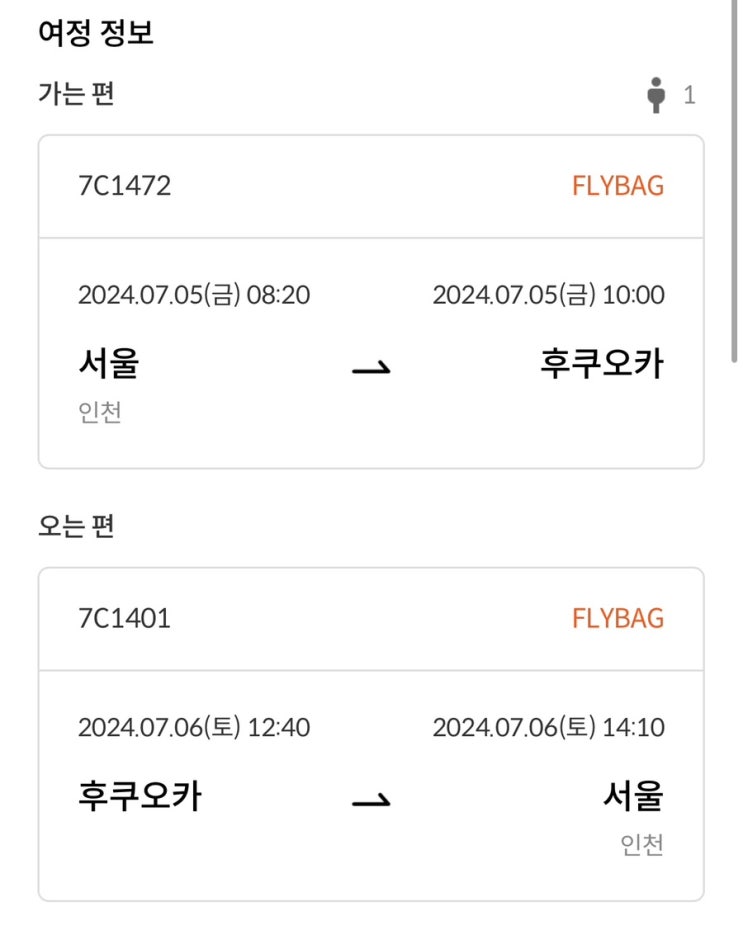Click the passenger person icon
The image size is (743, 930).
656,96
